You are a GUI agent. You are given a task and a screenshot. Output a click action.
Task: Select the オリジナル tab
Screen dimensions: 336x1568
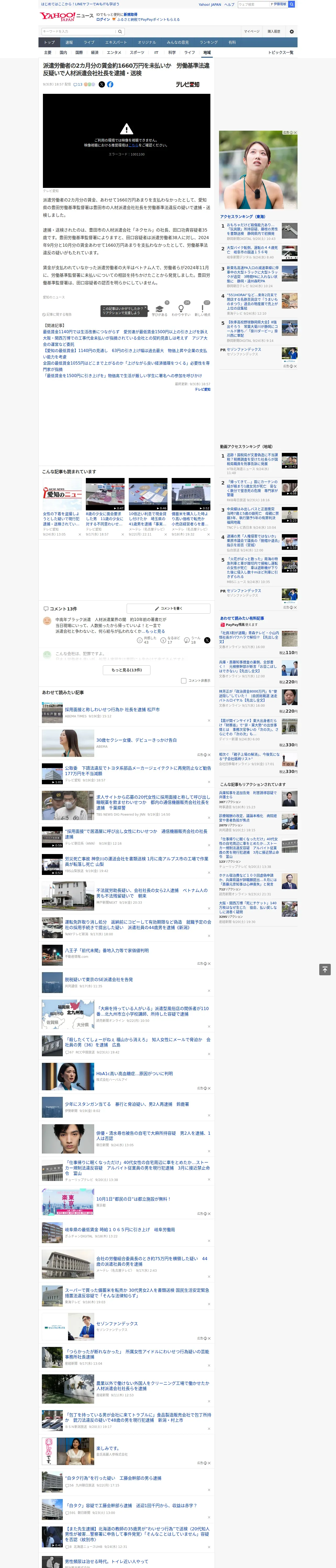(x=147, y=43)
